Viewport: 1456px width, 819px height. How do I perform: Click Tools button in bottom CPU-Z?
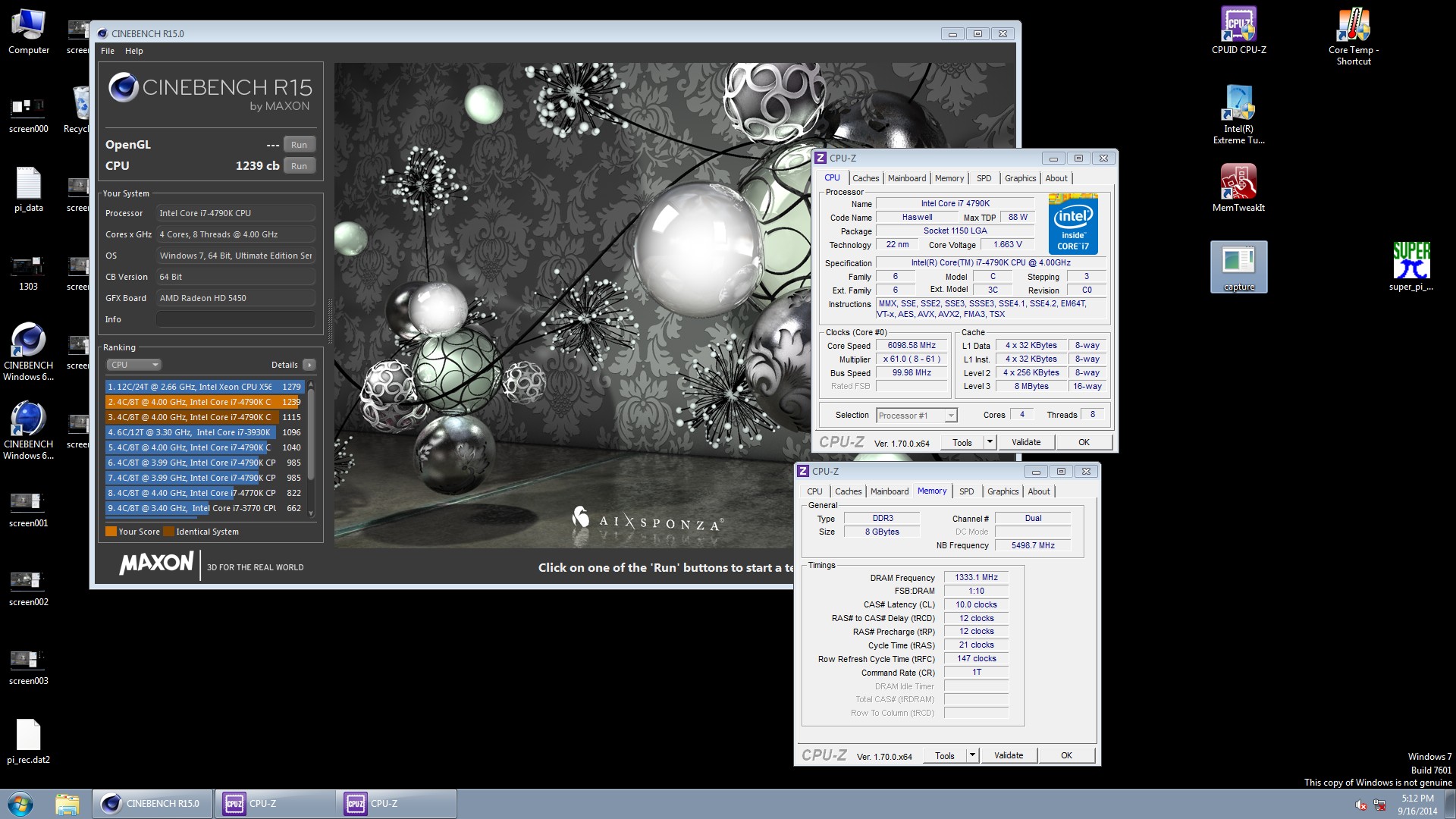point(945,755)
